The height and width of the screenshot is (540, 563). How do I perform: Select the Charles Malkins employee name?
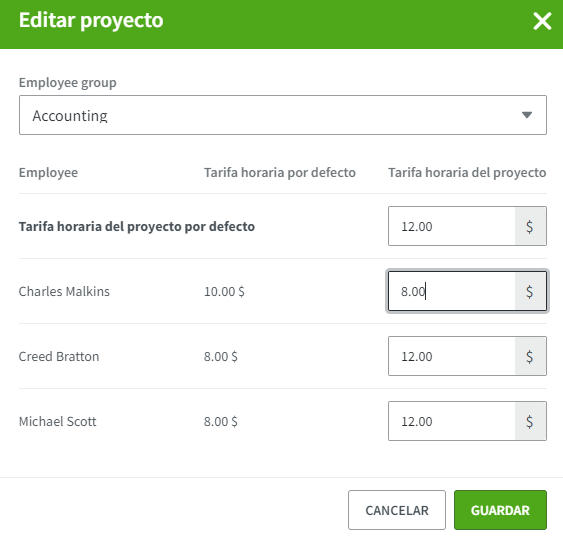click(x=64, y=292)
